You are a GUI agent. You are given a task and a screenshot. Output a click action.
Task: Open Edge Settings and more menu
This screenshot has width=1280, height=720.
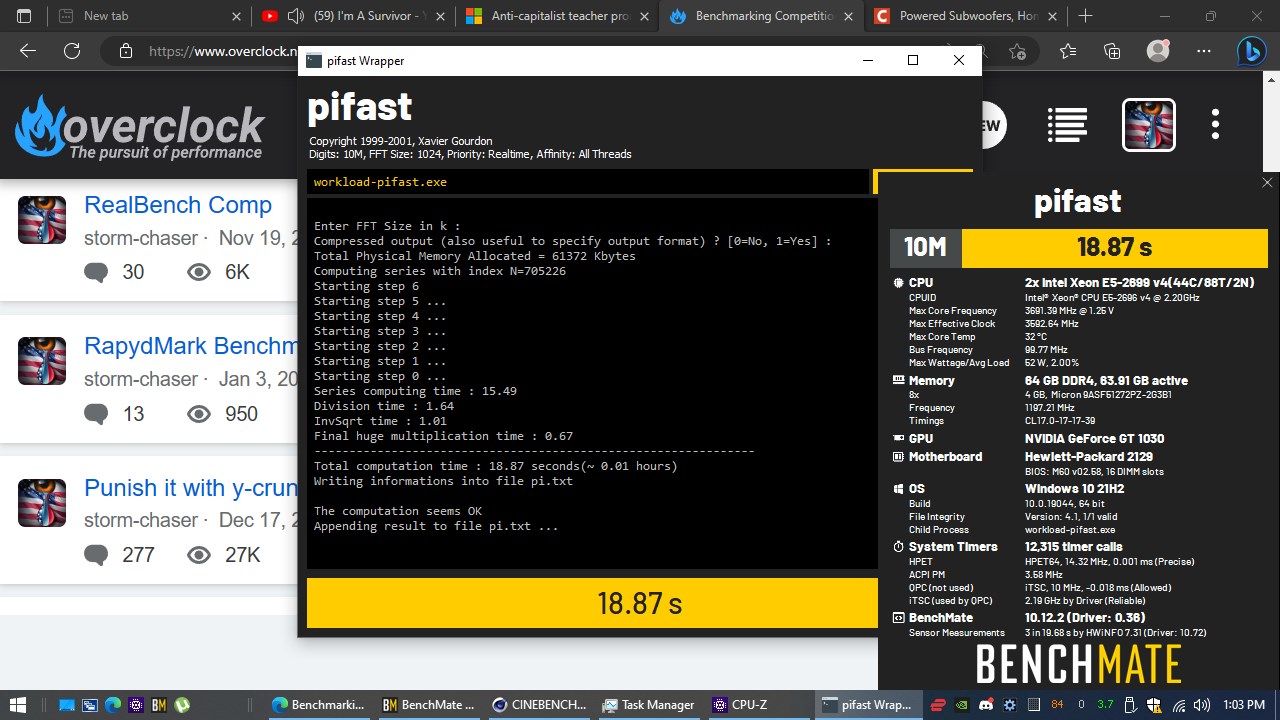1203,51
